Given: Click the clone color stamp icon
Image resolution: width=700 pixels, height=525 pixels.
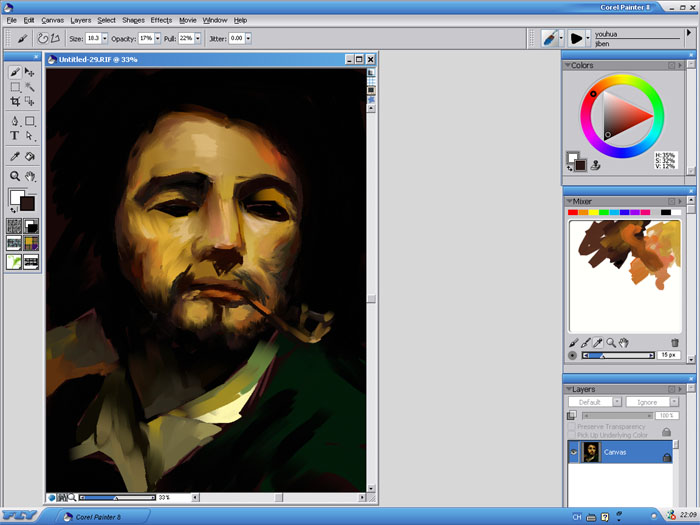Looking at the screenshot, I should (595, 166).
